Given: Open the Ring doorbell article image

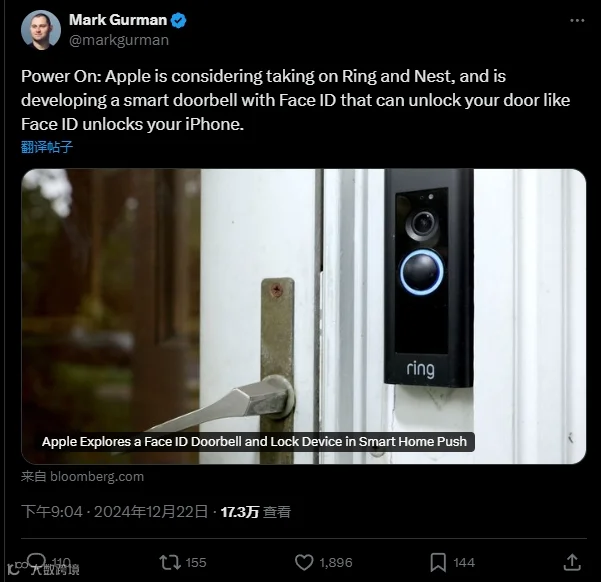Looking at the screenshot, I should click(304, 316).
